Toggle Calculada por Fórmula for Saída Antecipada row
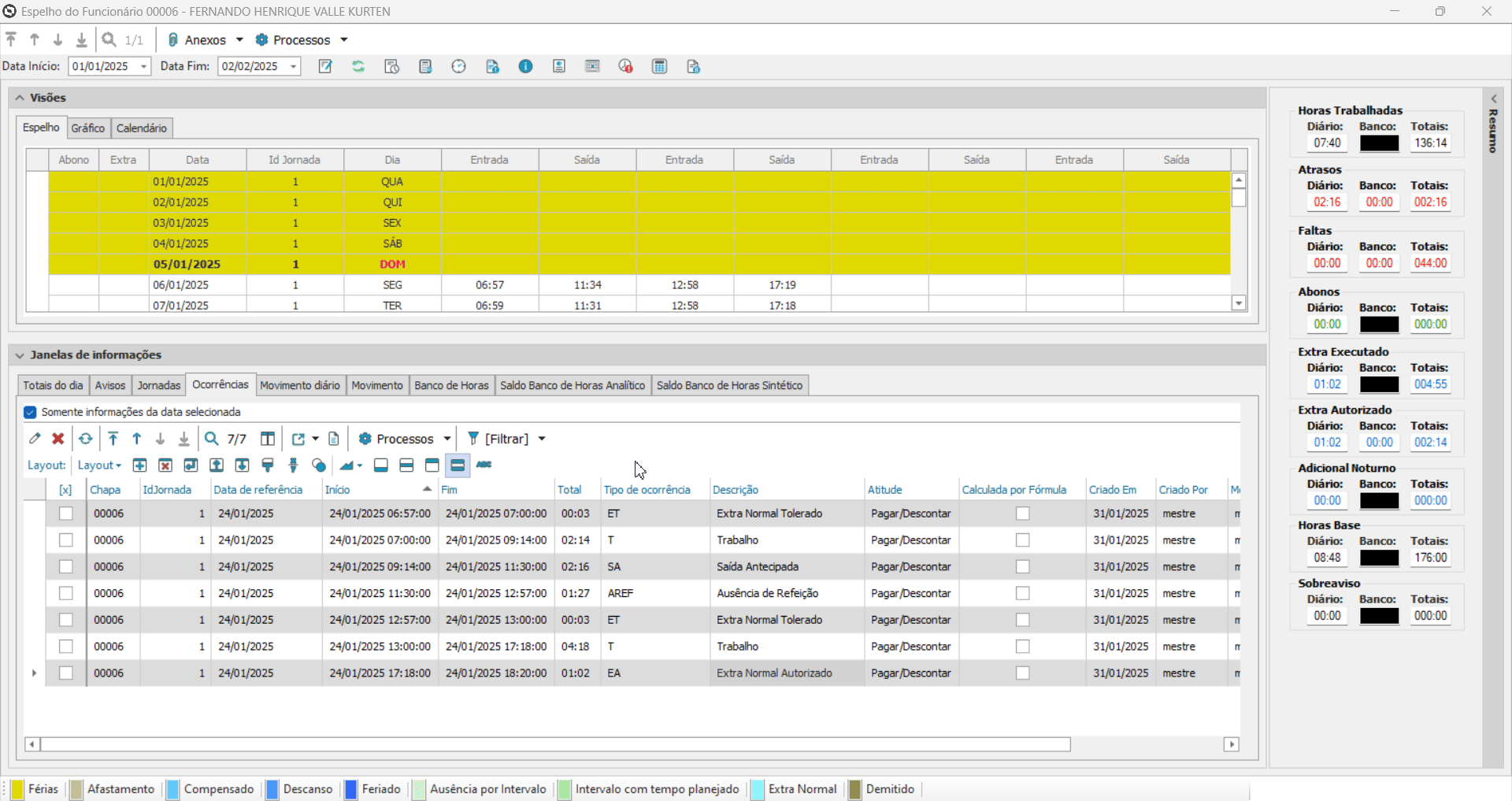 point(1023,567)
